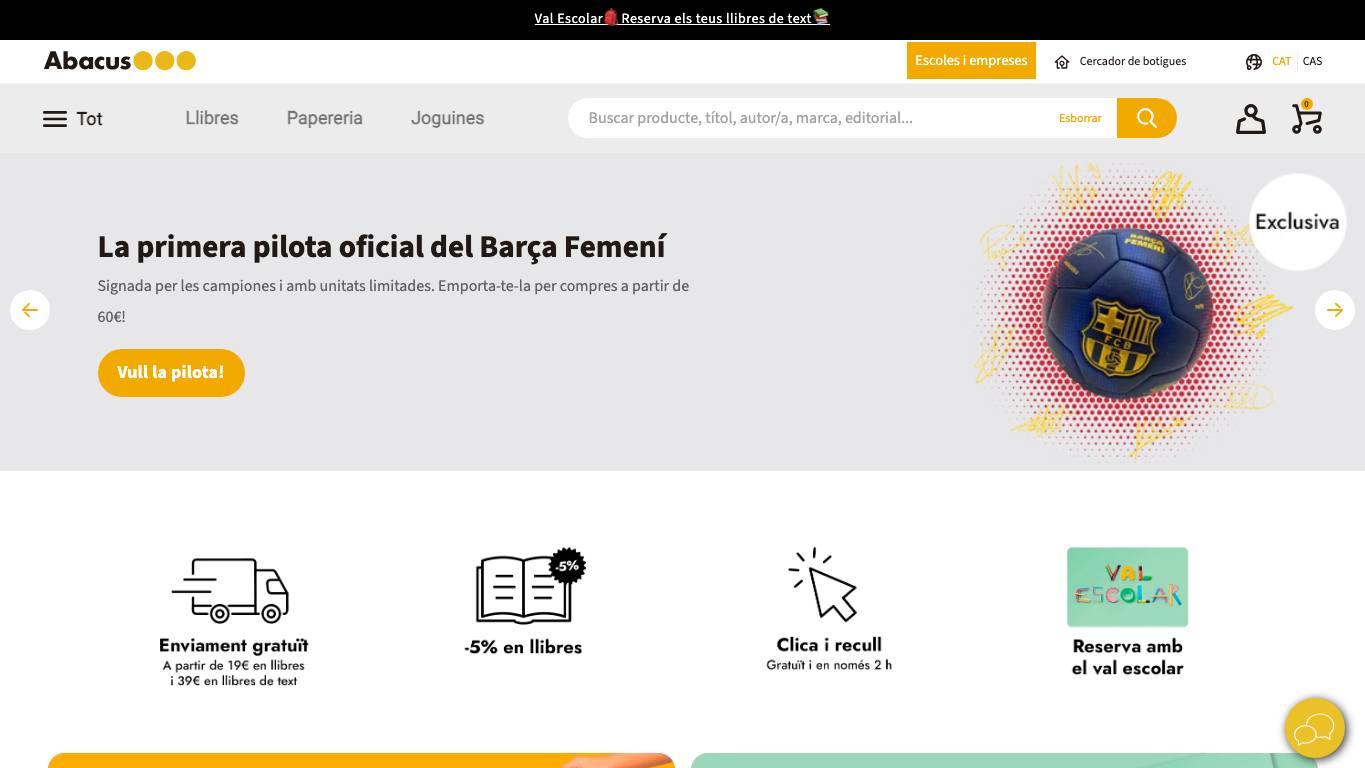Click Esborrar to clear search
The height and width of the screenshot is (768, 1365).
1080,118
